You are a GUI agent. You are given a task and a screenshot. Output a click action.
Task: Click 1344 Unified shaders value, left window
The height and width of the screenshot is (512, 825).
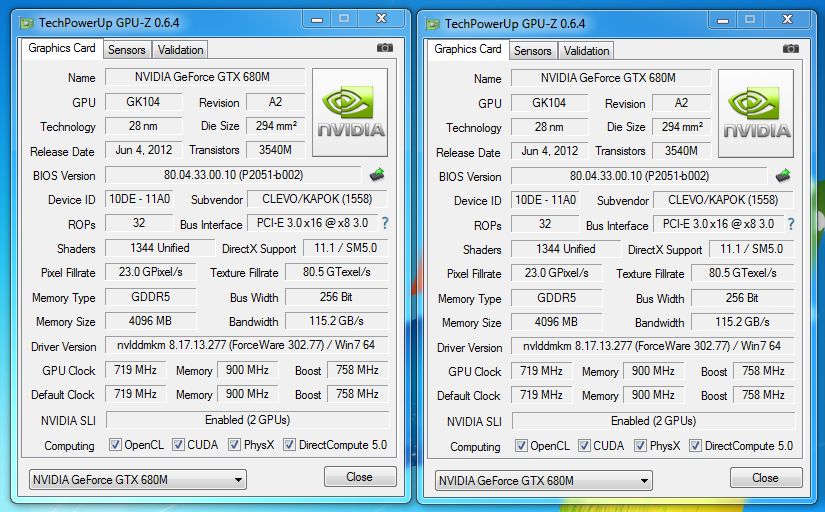(159, 248)
